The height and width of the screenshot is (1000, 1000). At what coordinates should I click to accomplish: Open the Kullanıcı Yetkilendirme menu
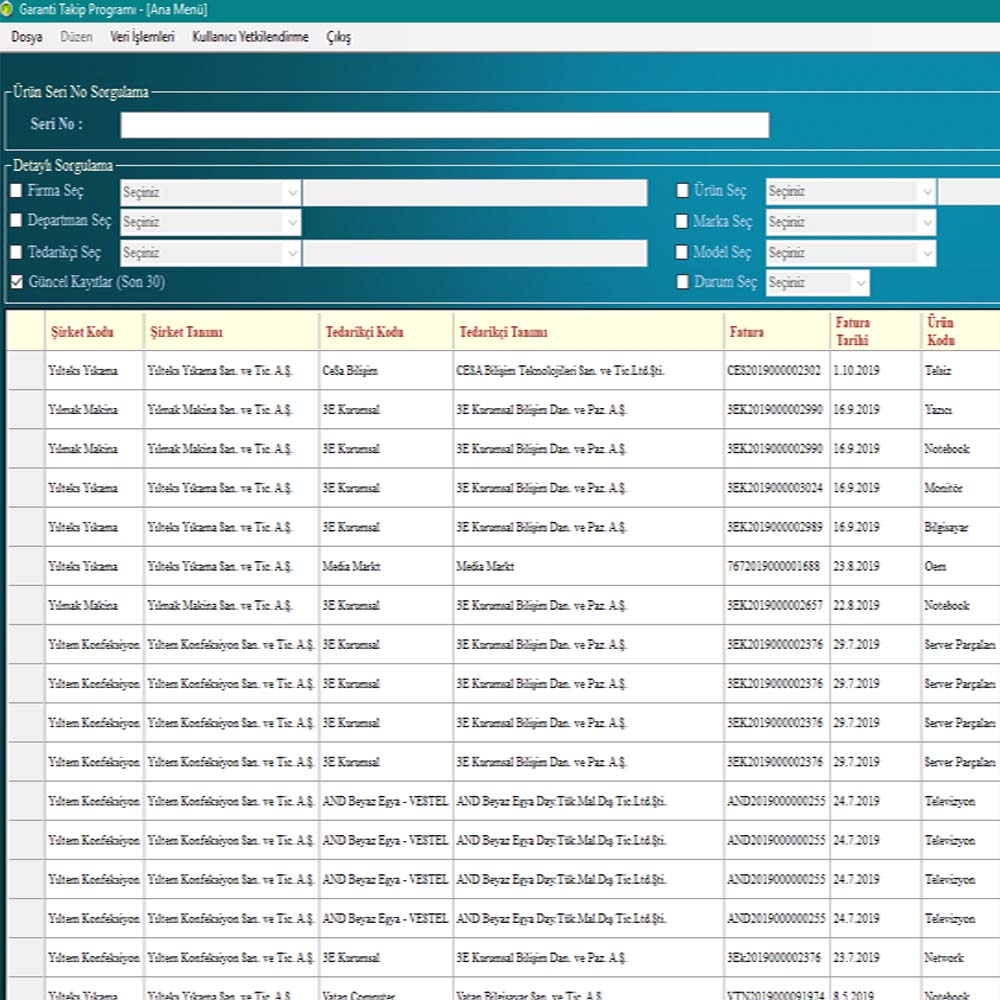click(250, 37)
